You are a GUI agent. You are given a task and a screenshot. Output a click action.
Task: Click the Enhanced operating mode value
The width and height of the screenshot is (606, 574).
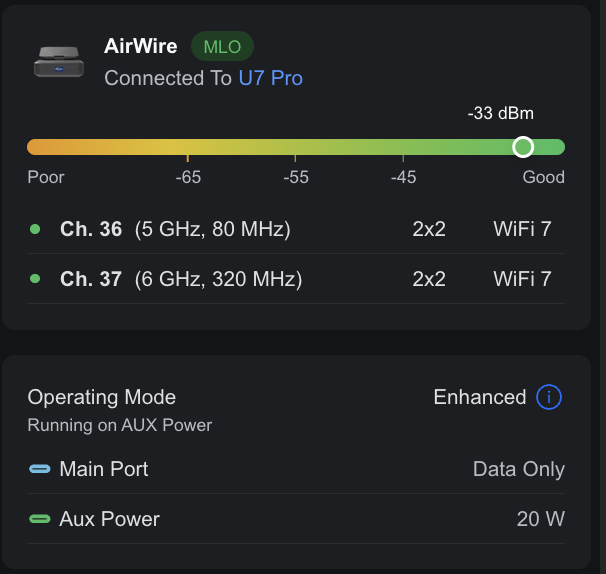click(479, 397)
